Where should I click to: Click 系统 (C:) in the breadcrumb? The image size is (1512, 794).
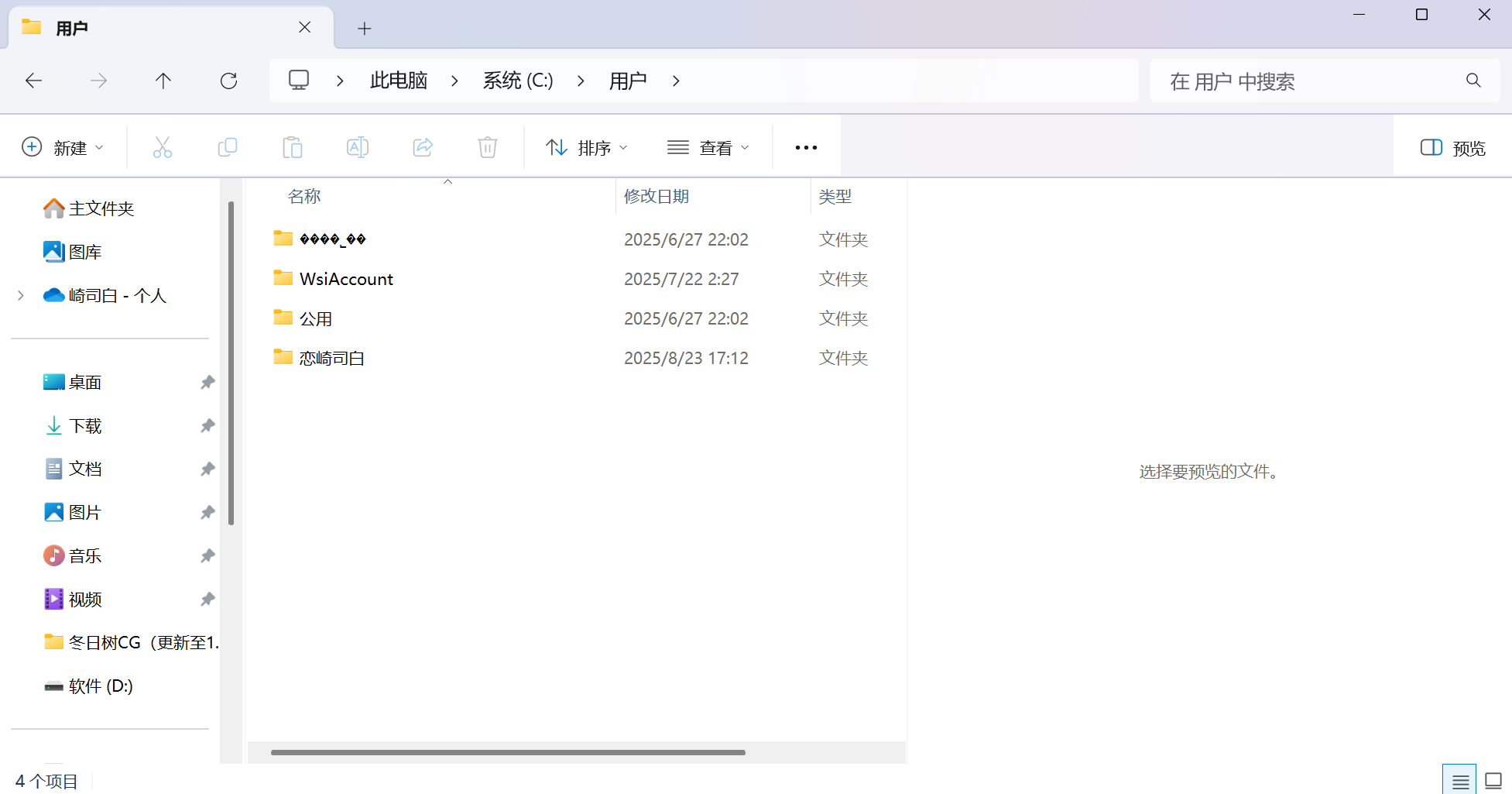point(518,81)
